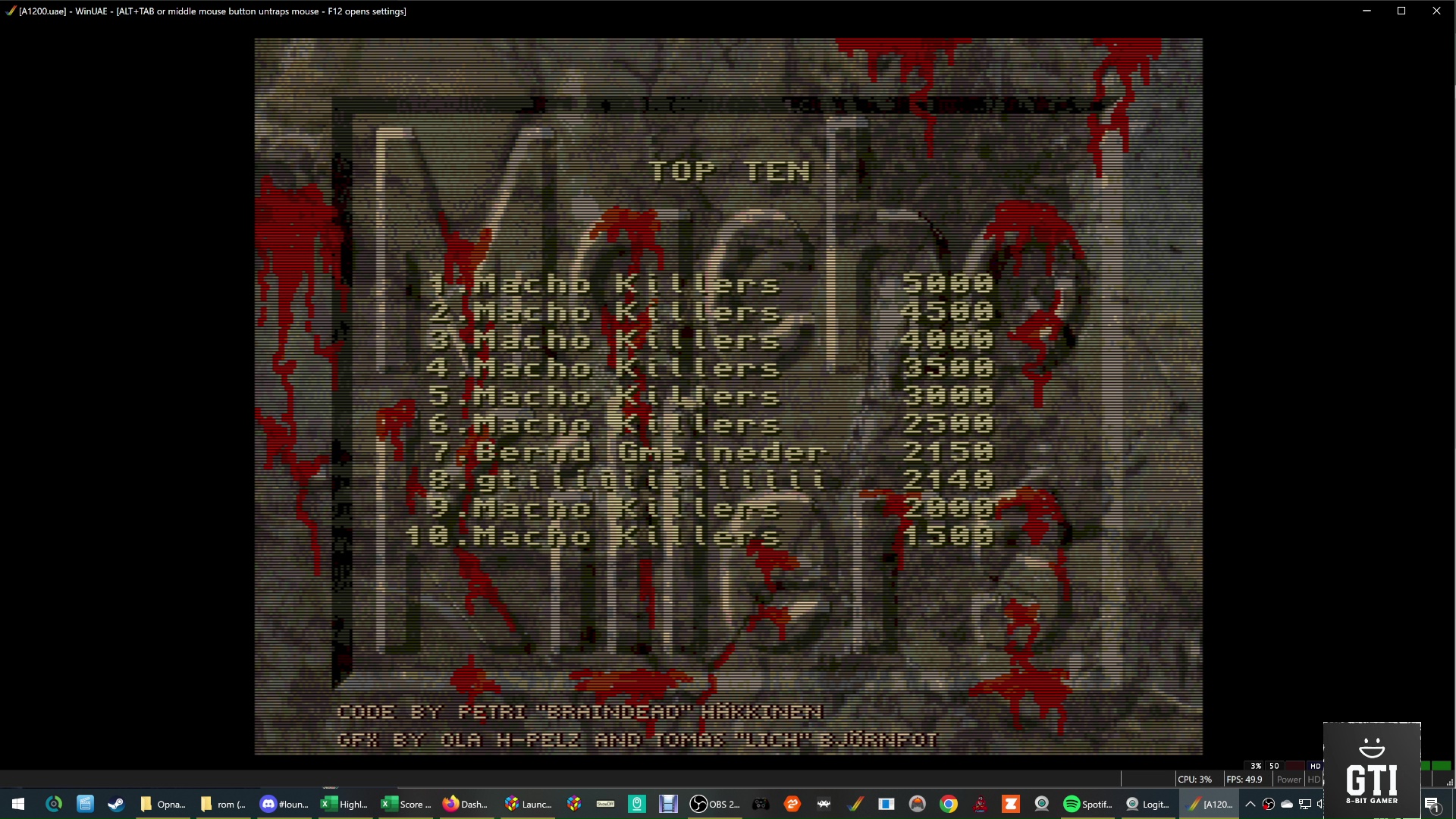Image resolution: width=1456 pixels, height=819 pixels.
Task: Switch to the A1200 WinUAE taskbar item
Action: point(1210,804)
